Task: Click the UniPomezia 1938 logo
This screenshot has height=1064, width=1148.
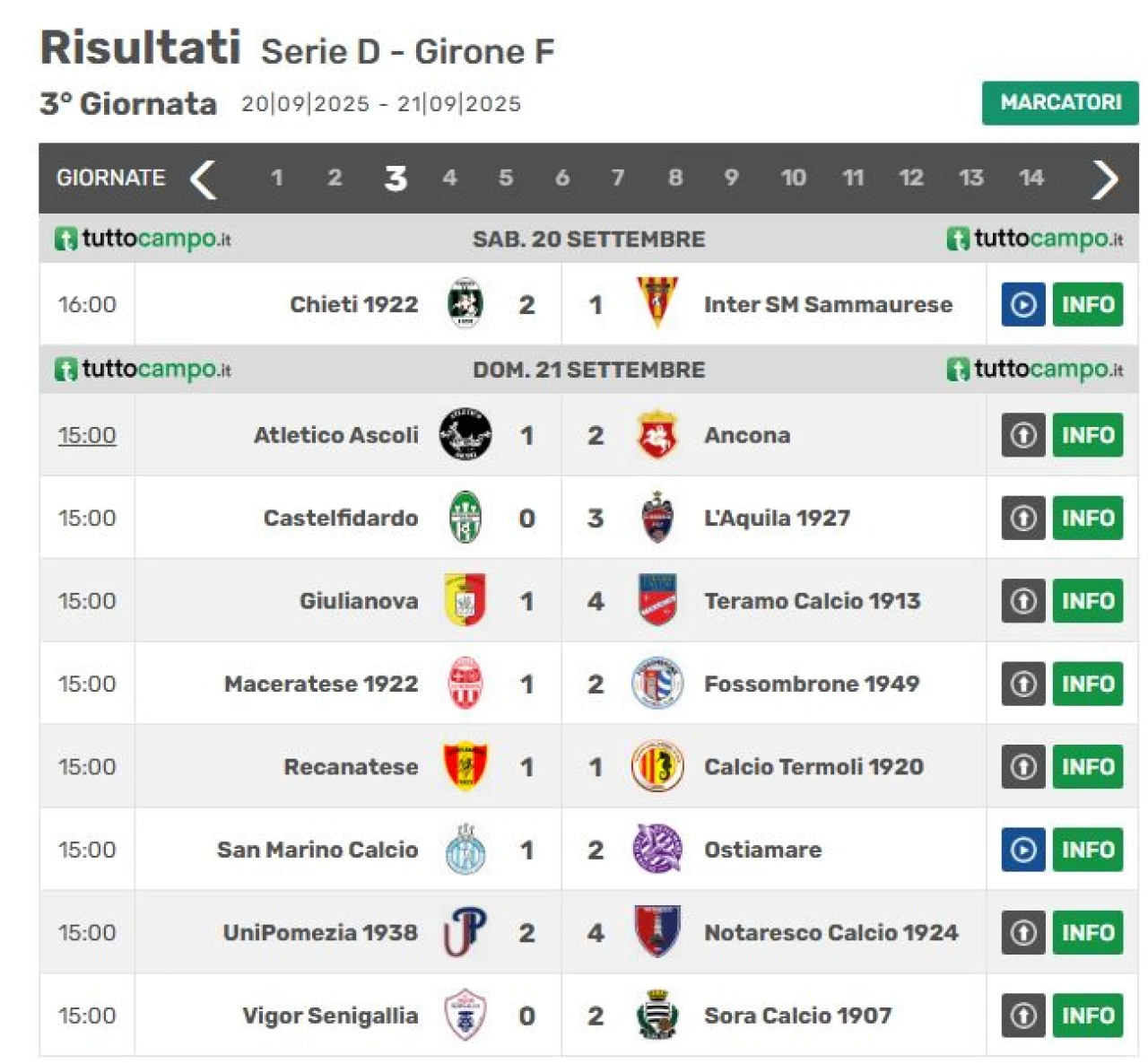Action: 465,932
